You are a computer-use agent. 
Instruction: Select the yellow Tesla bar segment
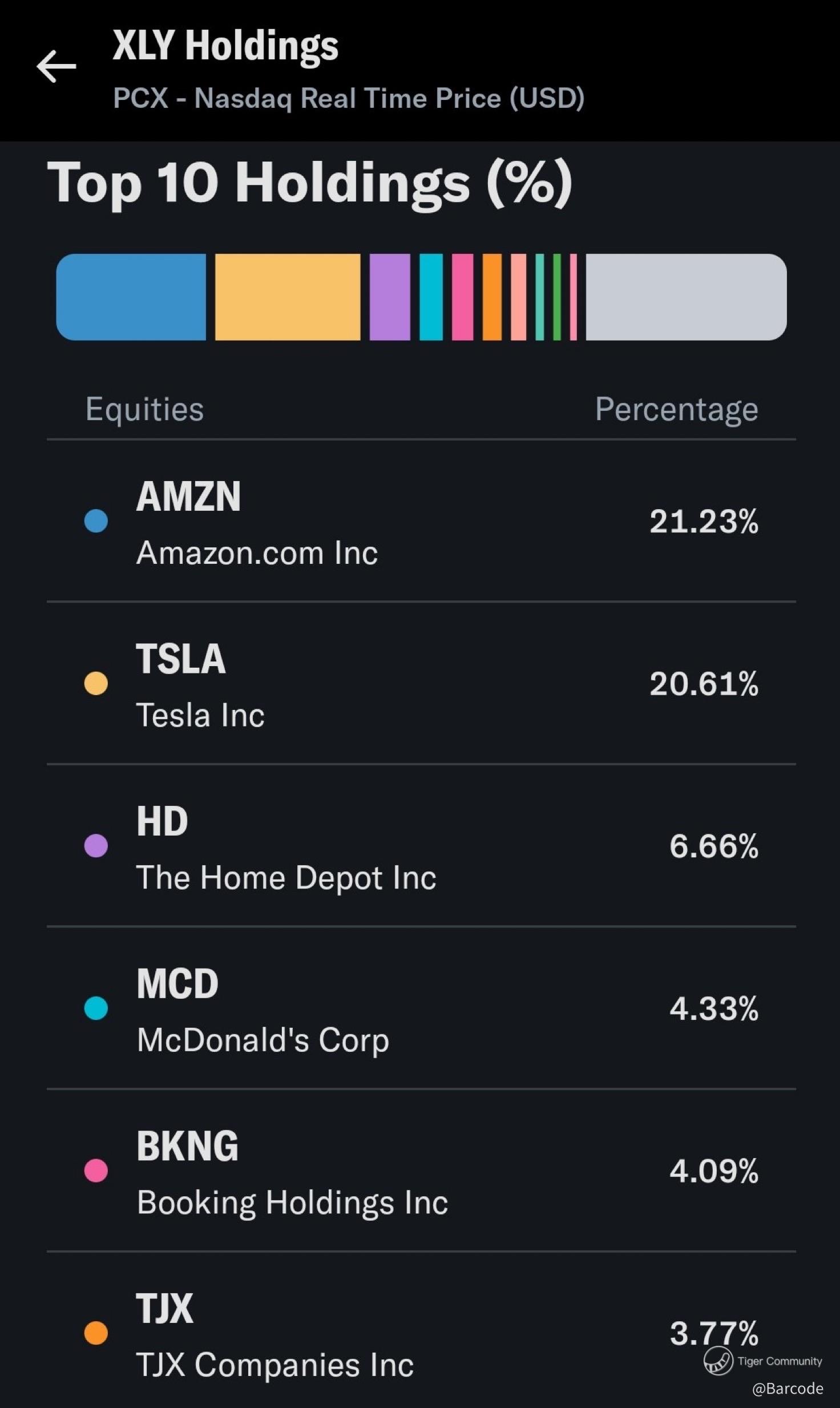pyautogui.click(x=288, y=297)
